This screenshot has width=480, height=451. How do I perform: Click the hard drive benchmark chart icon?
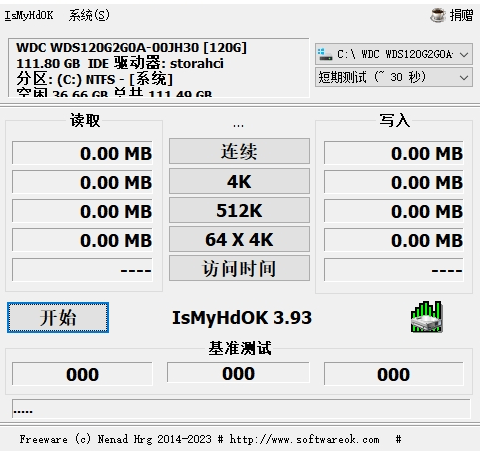[427, 317]
